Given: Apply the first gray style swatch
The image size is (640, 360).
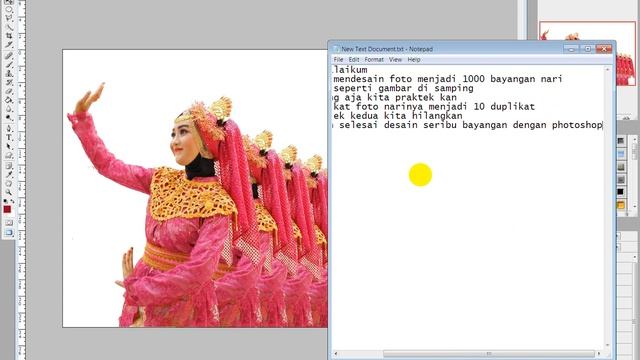Looking at the screenshot, I should [621, 141].
